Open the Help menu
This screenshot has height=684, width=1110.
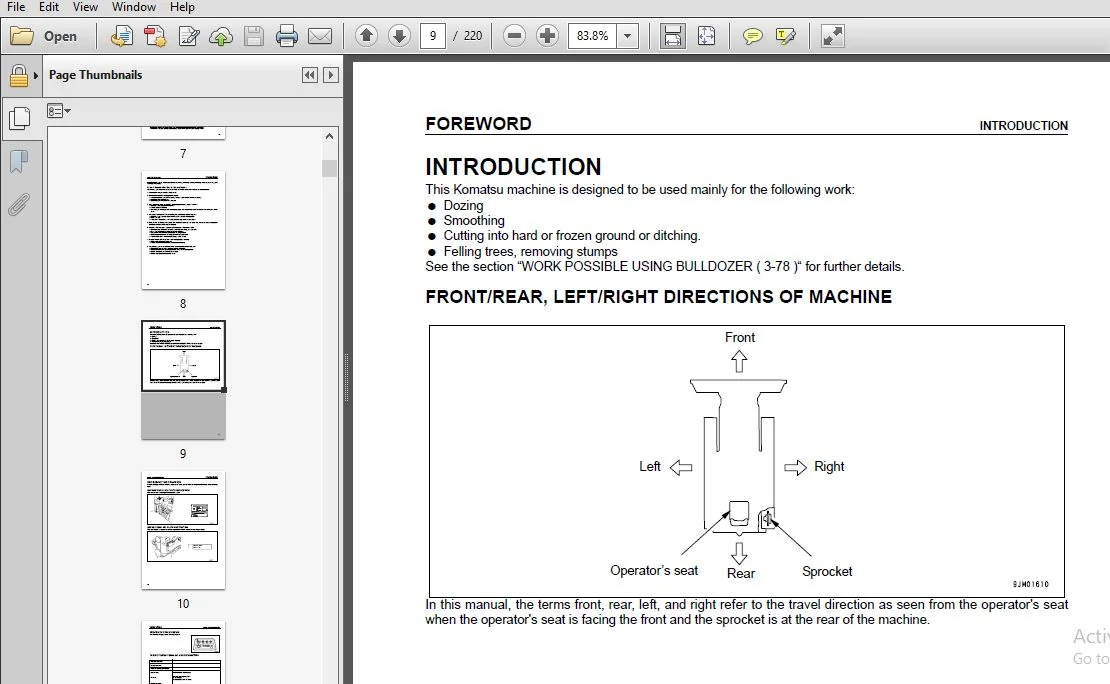click(x=182, y=7)
